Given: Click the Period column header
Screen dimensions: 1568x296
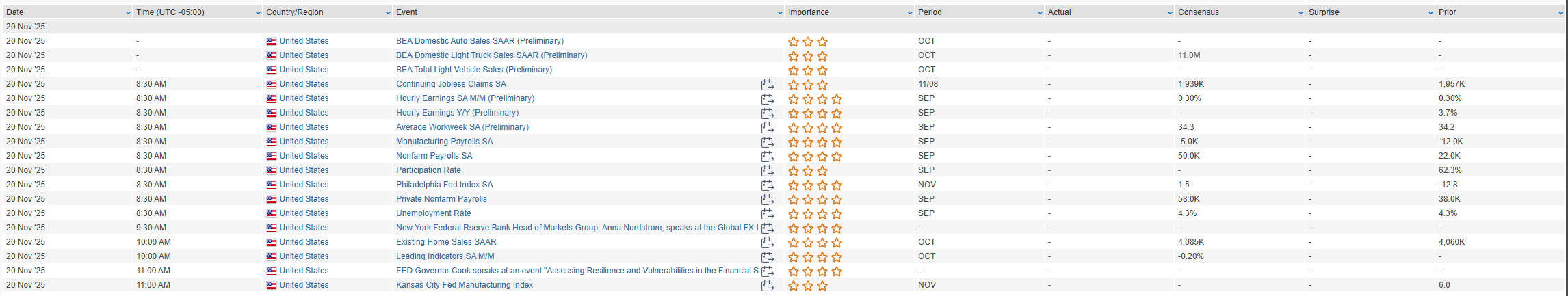Looking at the screenshot, I should (x=930, y=12).
